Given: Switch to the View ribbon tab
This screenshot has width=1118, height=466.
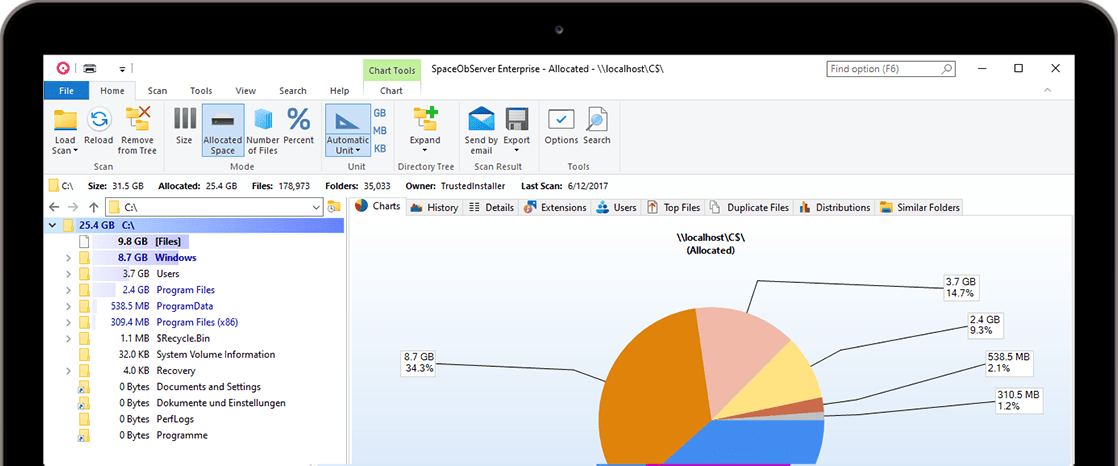Looking at the screenshot, I should click(246, 90).
